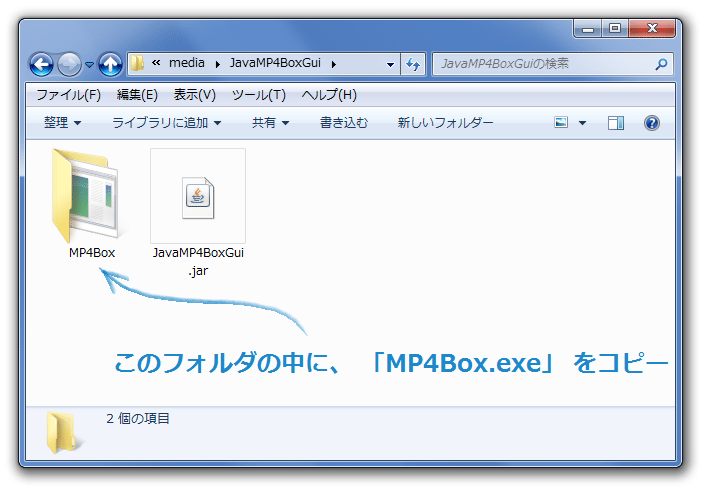This screenshot has height=490, width=703.
Task: Expand subfolders arrow after media
Action: click(x=218, y=65)
